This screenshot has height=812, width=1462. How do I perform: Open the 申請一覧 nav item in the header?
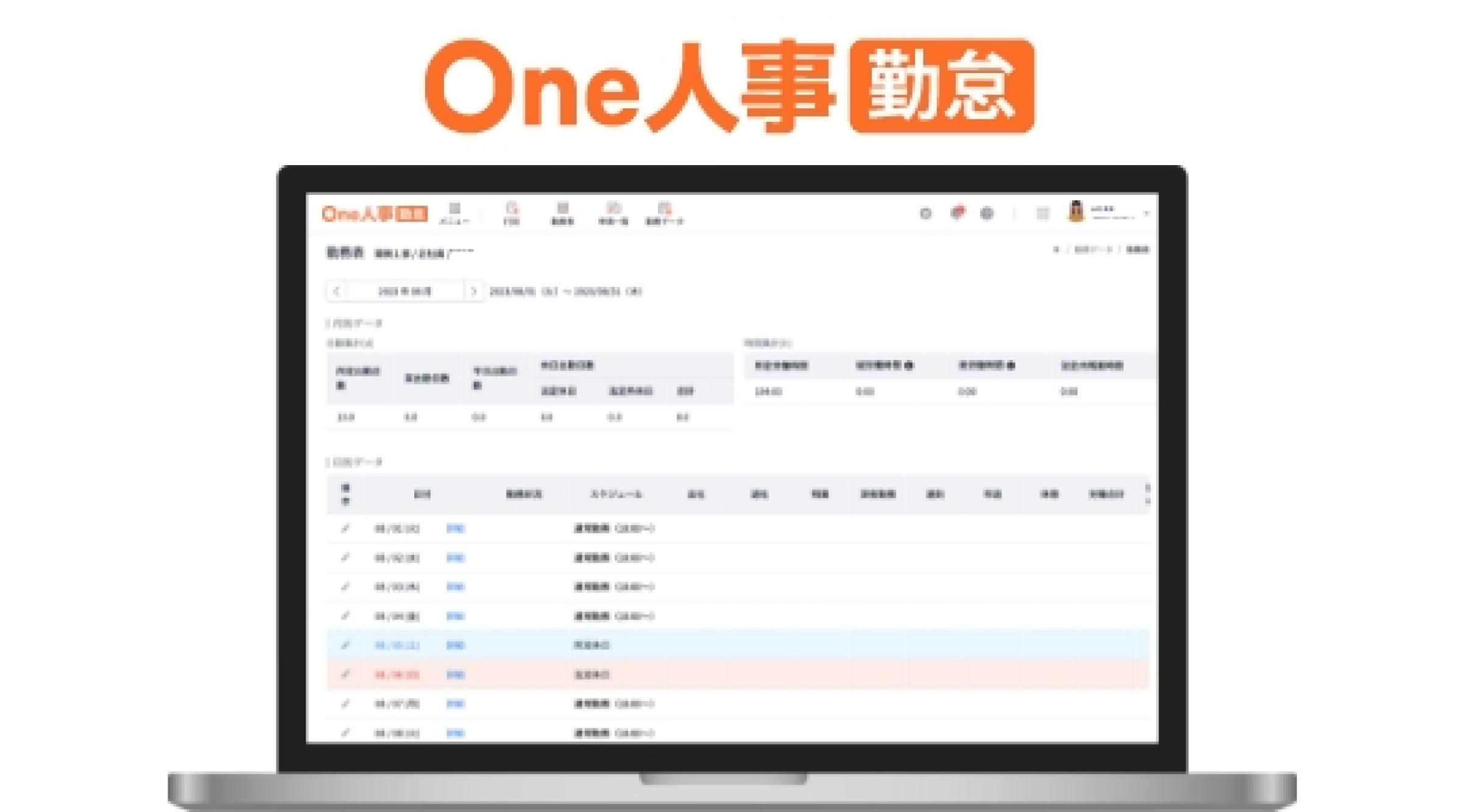(613, 214)
